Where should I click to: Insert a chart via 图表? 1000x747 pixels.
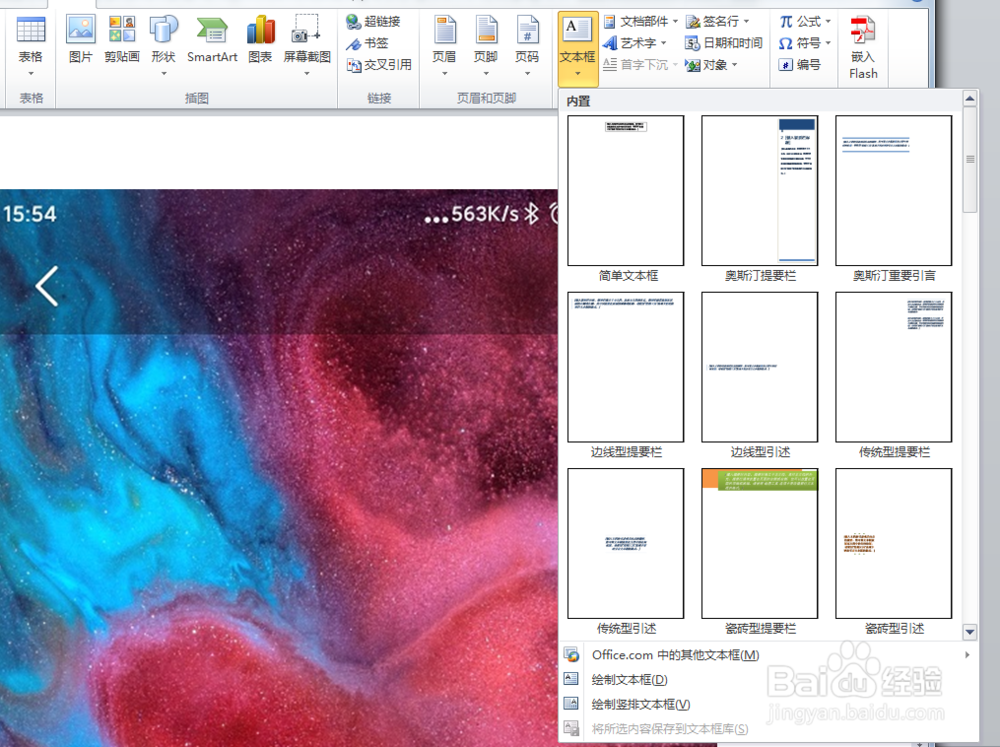260,40
